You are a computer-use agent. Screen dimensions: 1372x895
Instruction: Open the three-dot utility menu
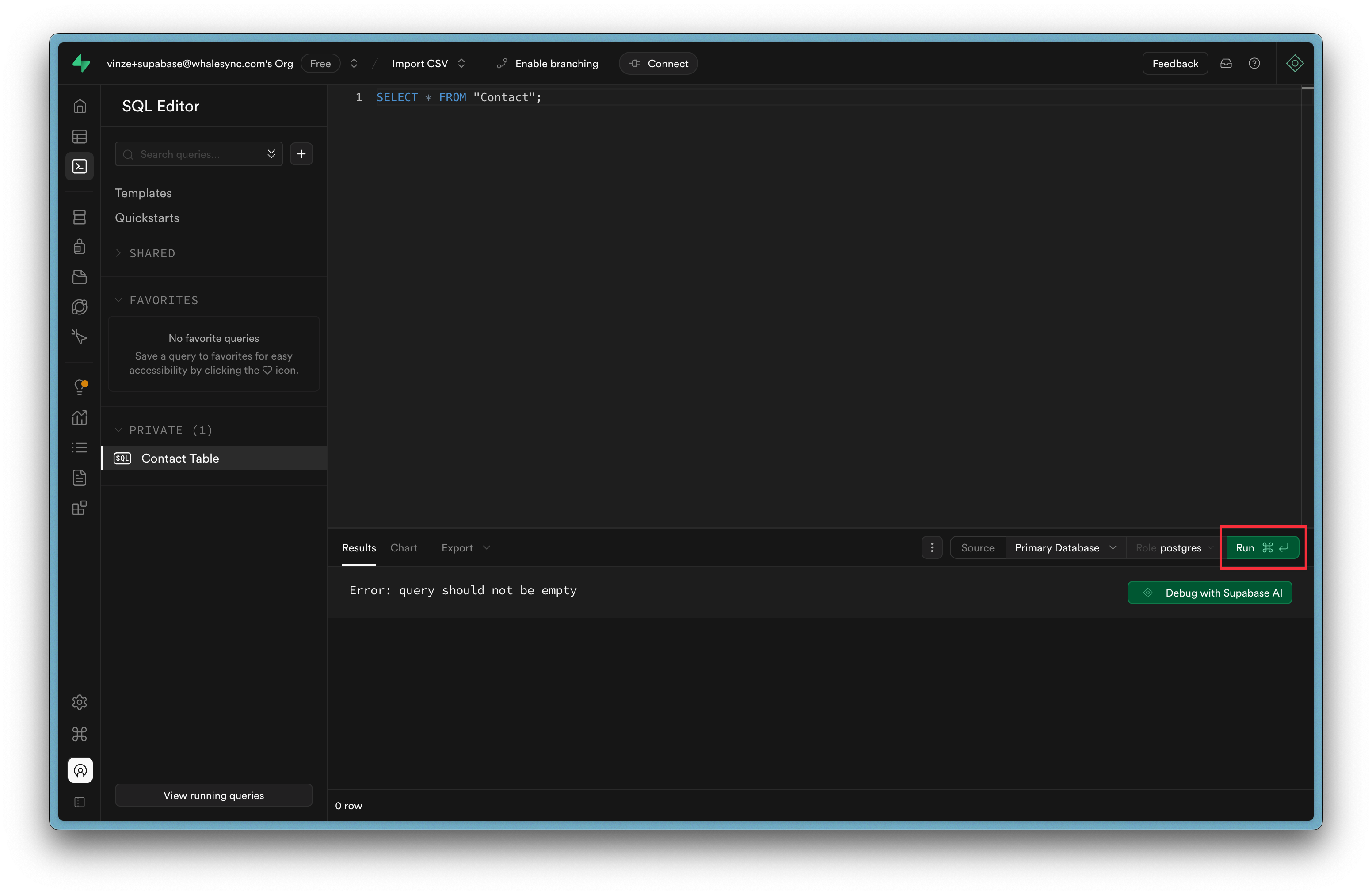932,548
